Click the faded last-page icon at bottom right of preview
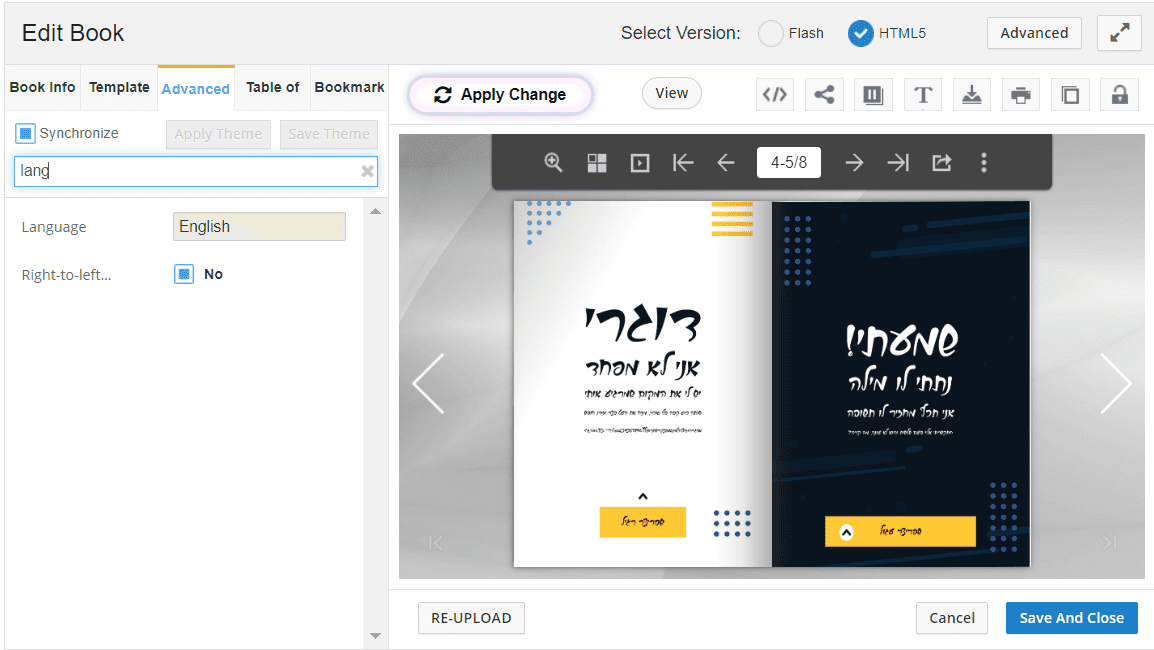The image size is (1154, 650). pyautogui.click(x=1110, y=543)
